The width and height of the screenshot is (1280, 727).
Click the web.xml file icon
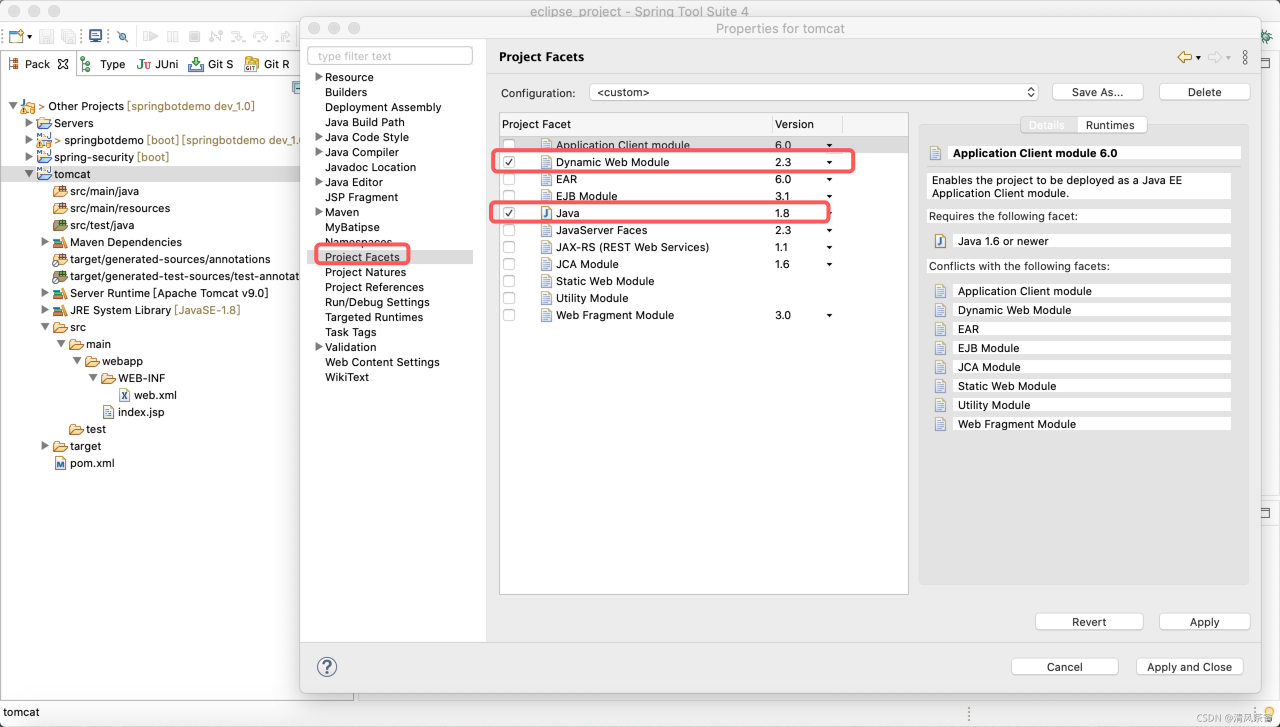[x=125, y=395]
